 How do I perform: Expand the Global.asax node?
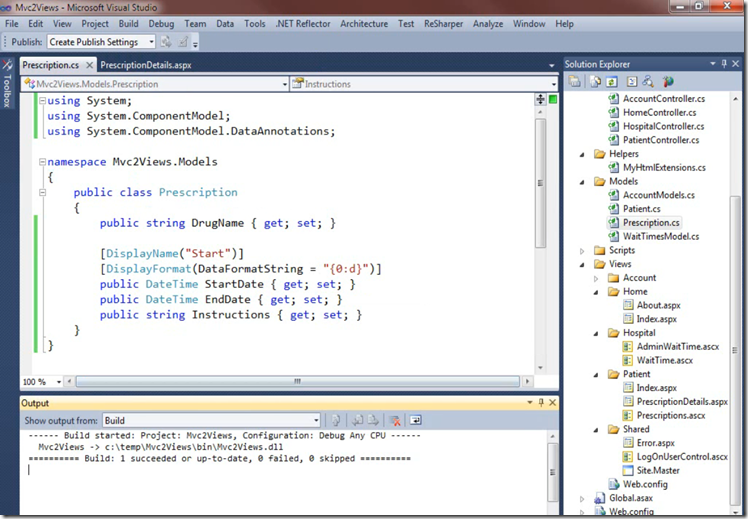[x=582, y=498]
